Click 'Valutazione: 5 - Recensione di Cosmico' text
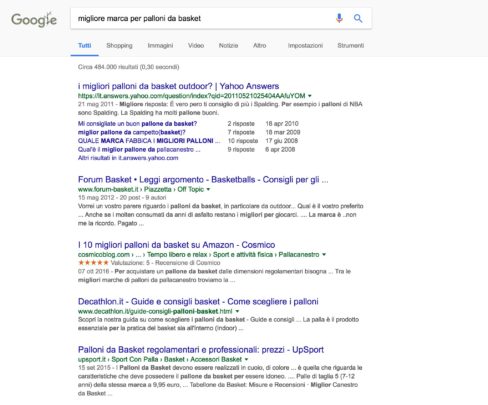 click(x=165, y=263)
